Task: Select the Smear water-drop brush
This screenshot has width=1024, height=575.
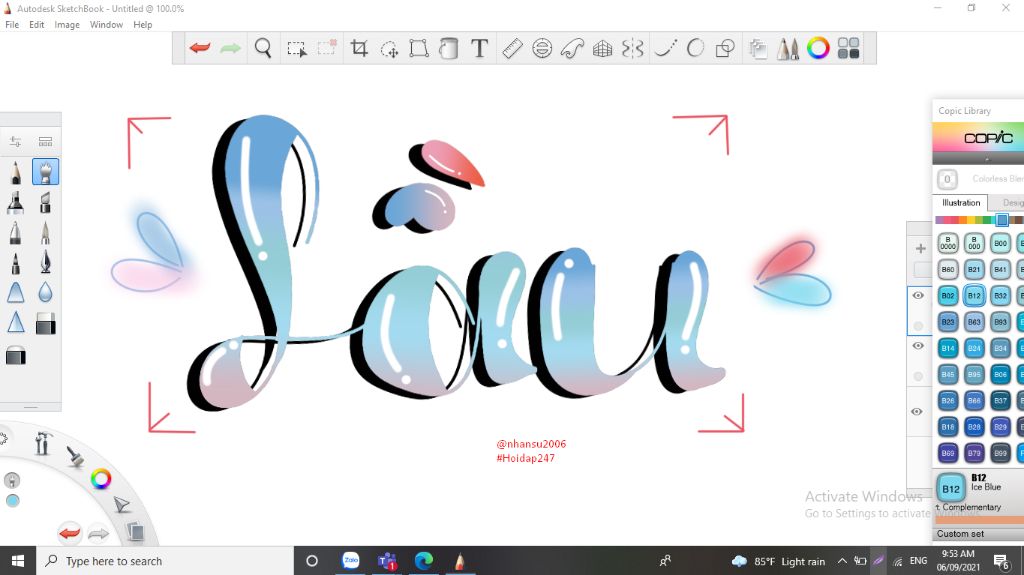Action: coord(45,293)
